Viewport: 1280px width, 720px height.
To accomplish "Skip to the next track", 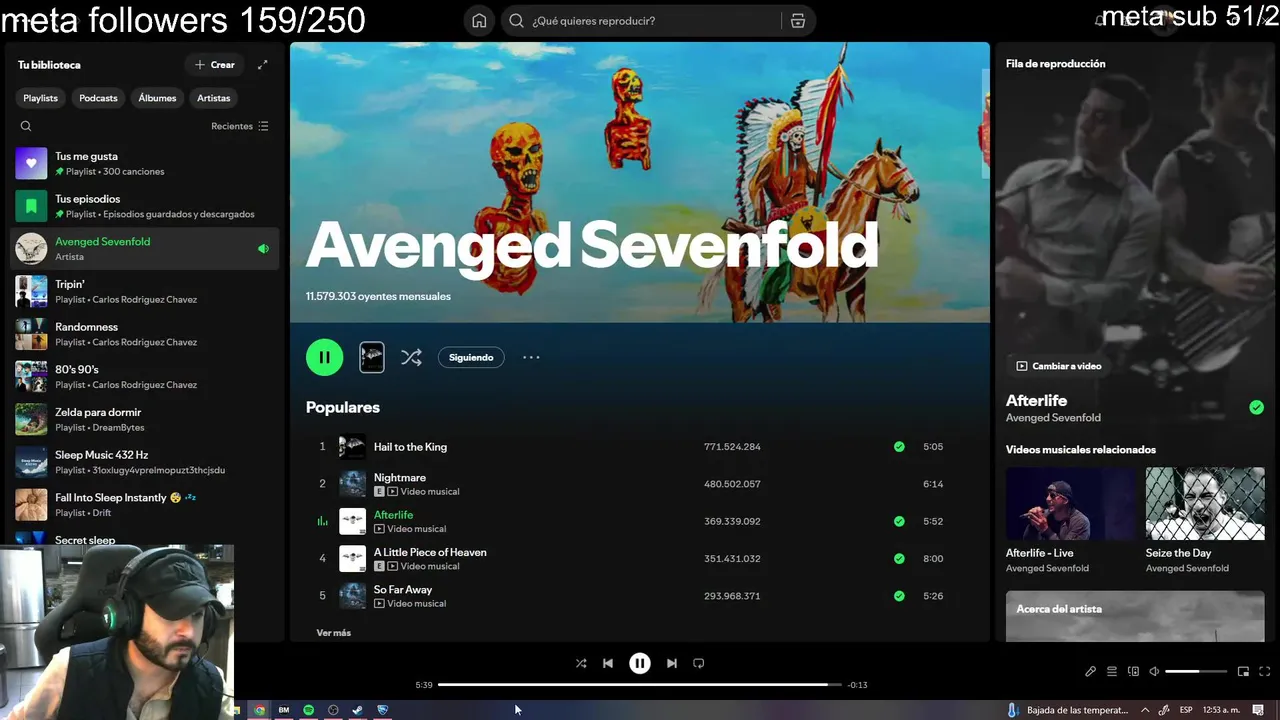I will (x=672, y=663).
